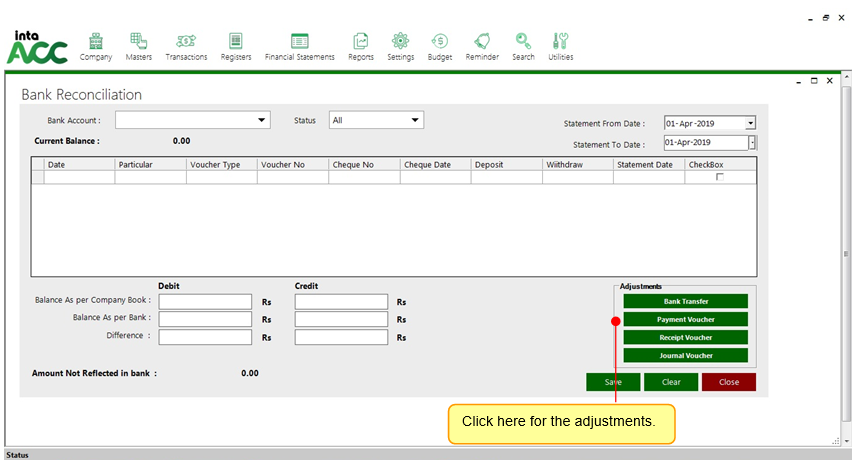Screen dimensions: 852x469
Task: Click the Payment Voucher button
Action: click(x=685, y=319)
